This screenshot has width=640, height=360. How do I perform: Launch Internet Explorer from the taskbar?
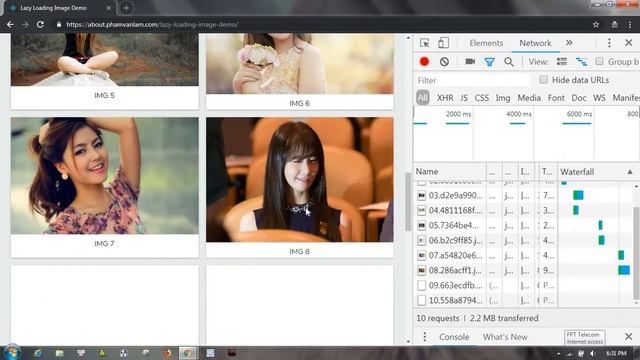pos(38,353)
